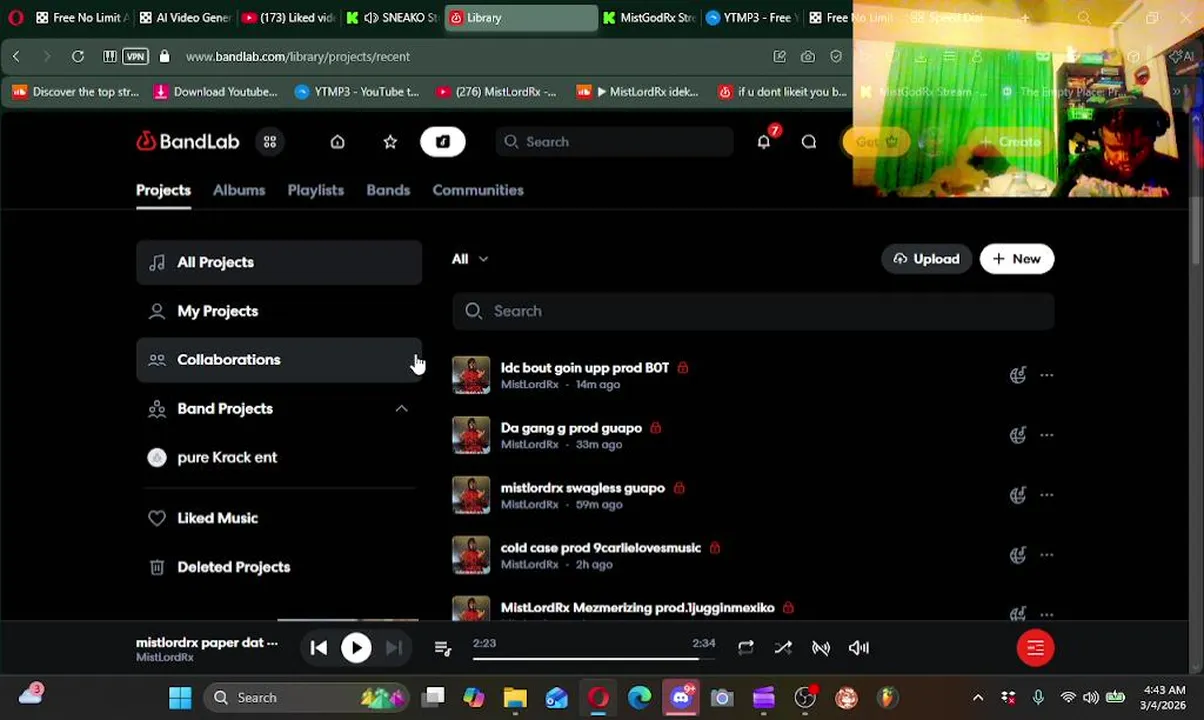This screenshot has height=720, width=1204.
Task: Open Opera snapshot camera icon
Action: [x=808, y=57]
